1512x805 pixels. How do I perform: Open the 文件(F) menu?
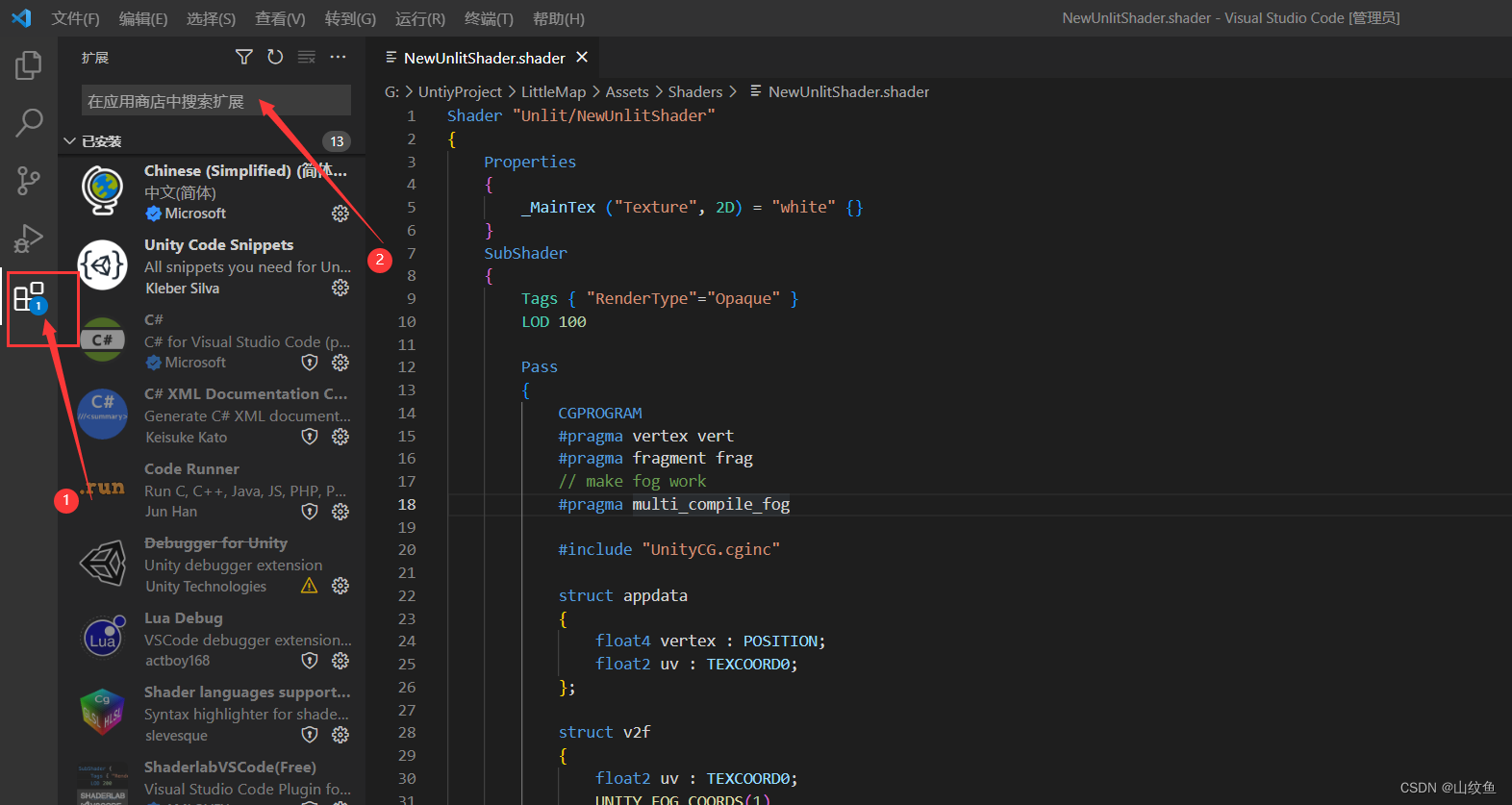pyautogui.click(x=75, y=18)
